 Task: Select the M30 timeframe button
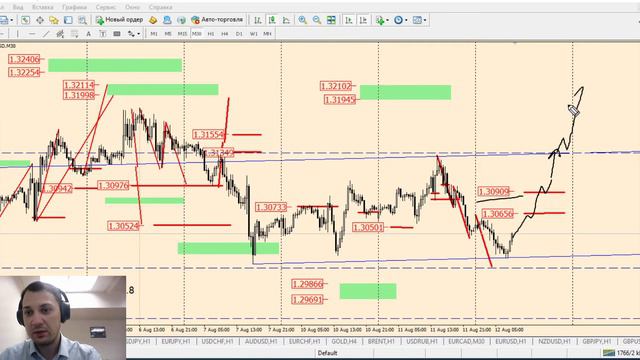click(x=196, y=34)
